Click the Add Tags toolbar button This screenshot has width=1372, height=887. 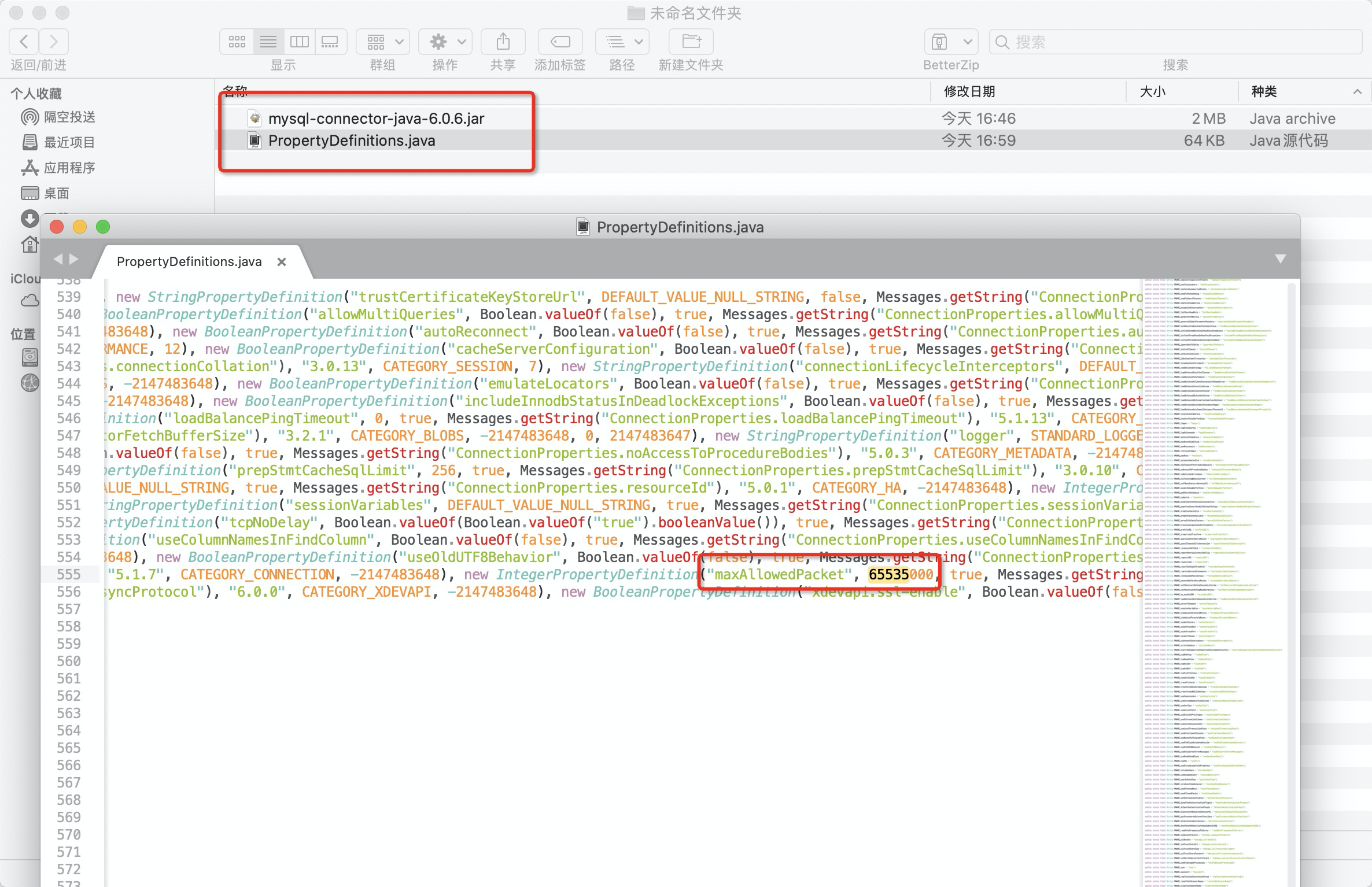[x=560, y=42]
